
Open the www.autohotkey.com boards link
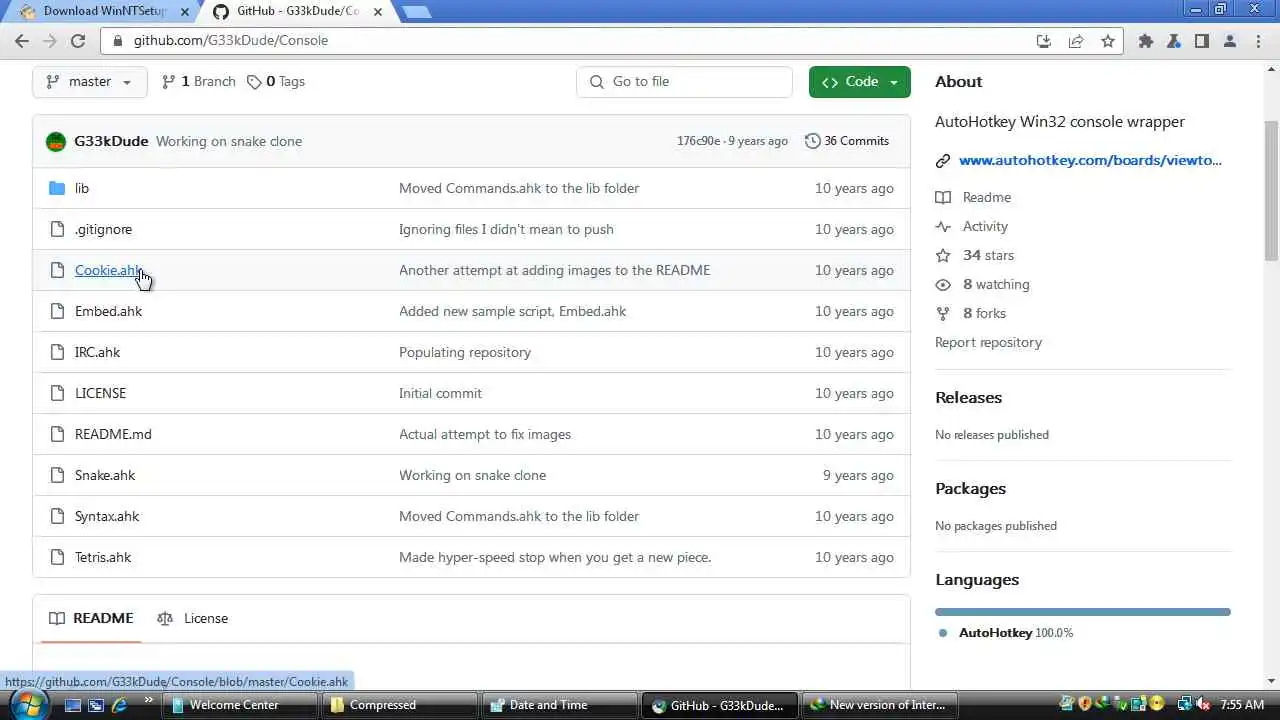[x=1090, y=160]
